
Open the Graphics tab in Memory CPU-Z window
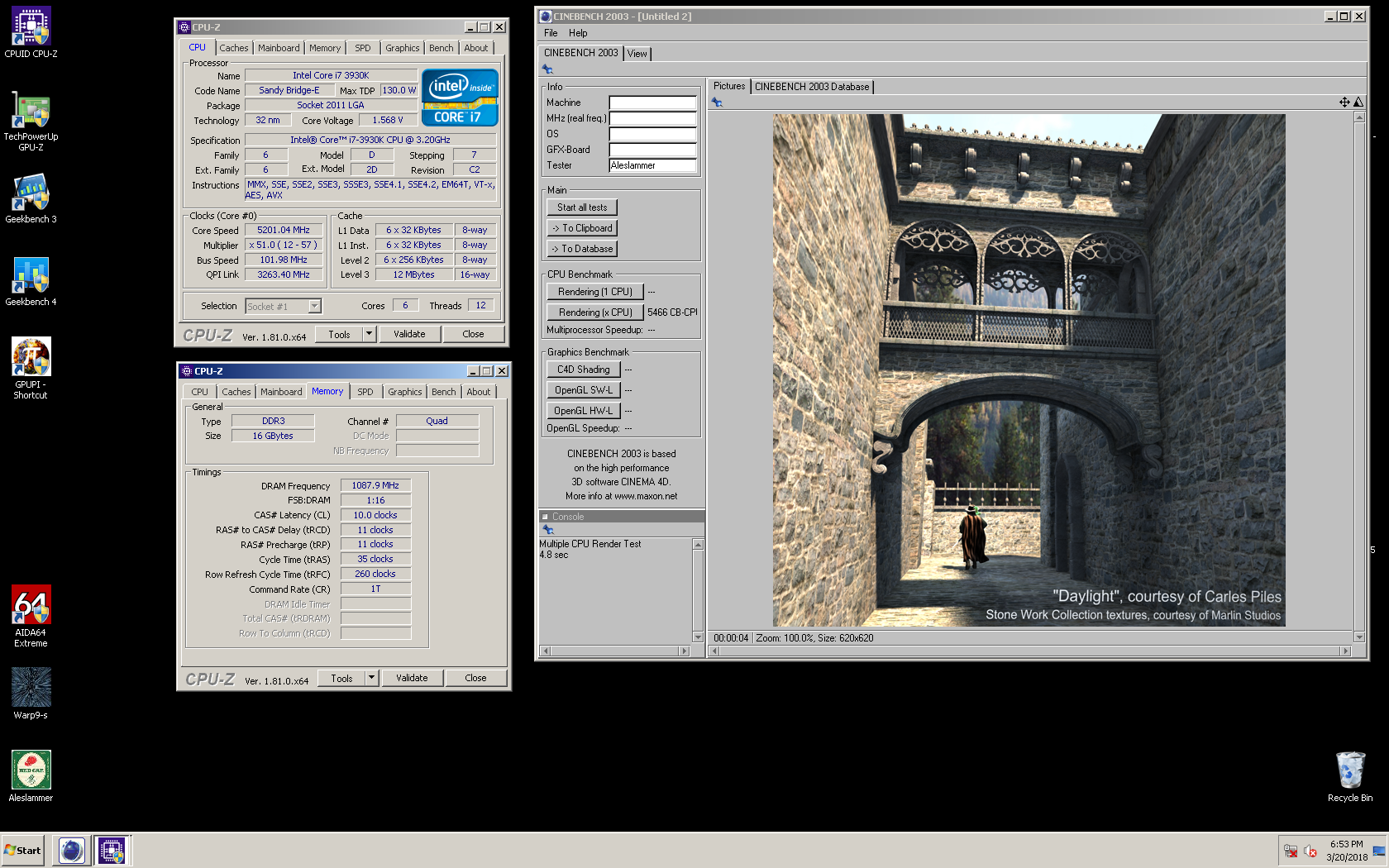(x=405, y=393)
